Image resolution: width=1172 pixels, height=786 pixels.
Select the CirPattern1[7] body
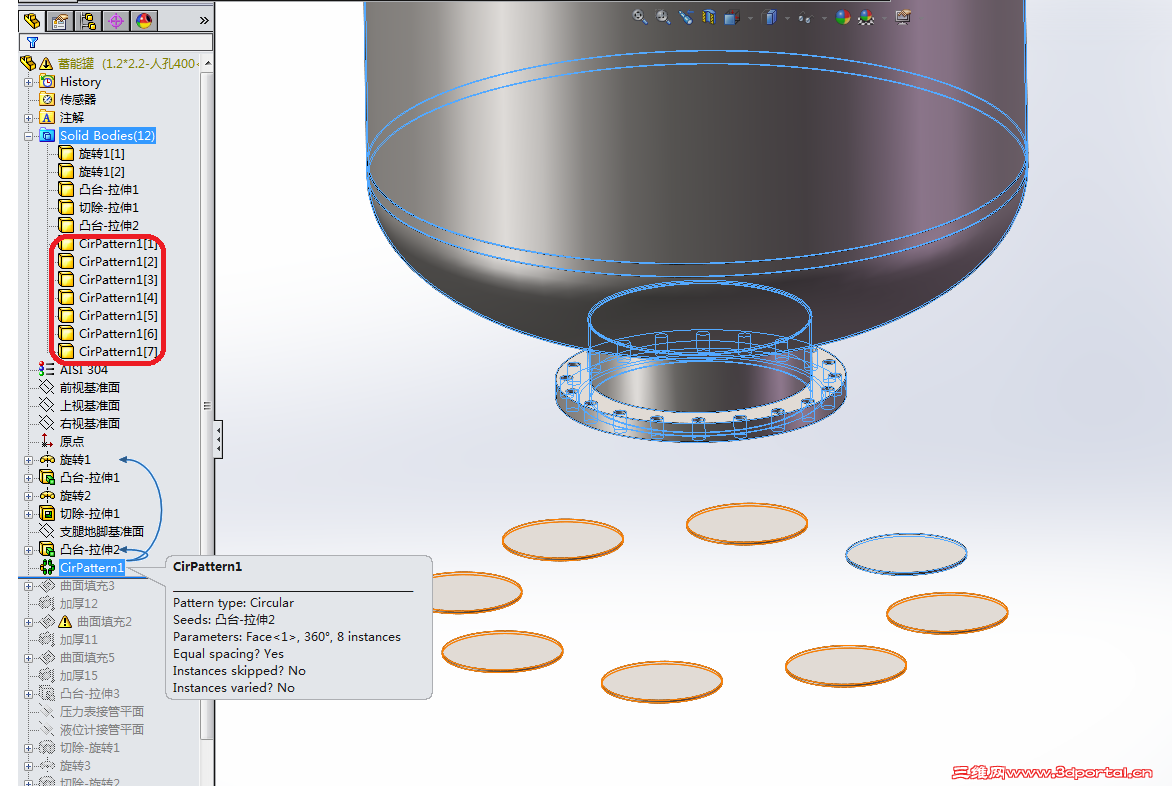(x=118, y=351)
